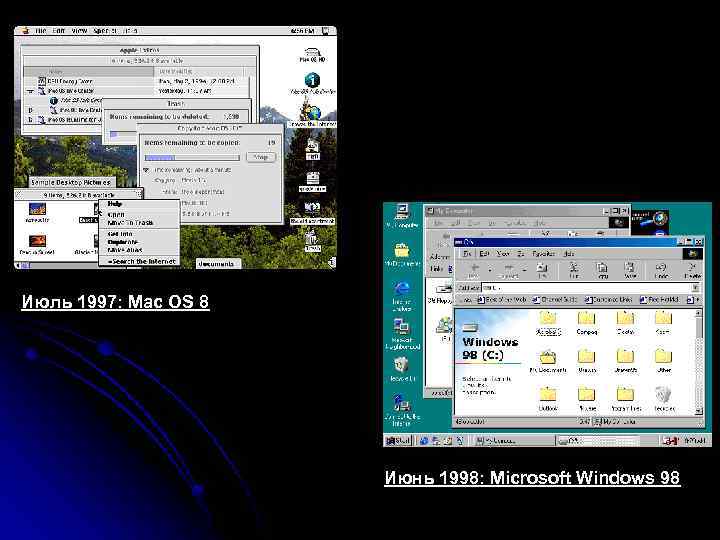Screen dimensions: 720x540
Task: Open Favorites menu in C:\ window
Action: [543, 253]
